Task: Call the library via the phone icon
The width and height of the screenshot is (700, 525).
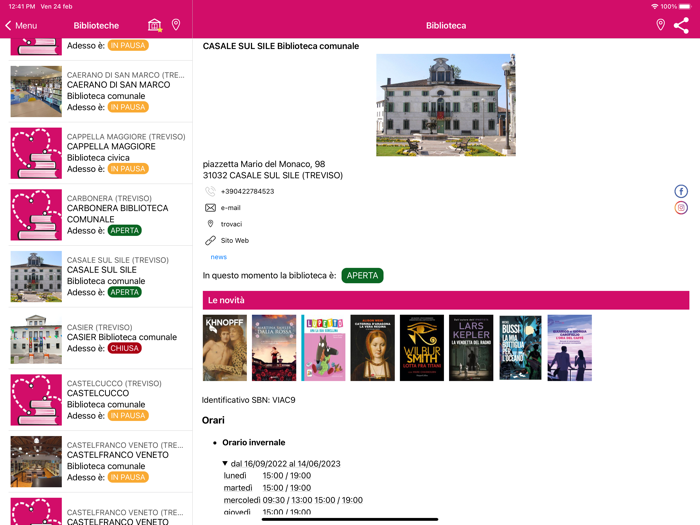Action: [x=210, y=192]
